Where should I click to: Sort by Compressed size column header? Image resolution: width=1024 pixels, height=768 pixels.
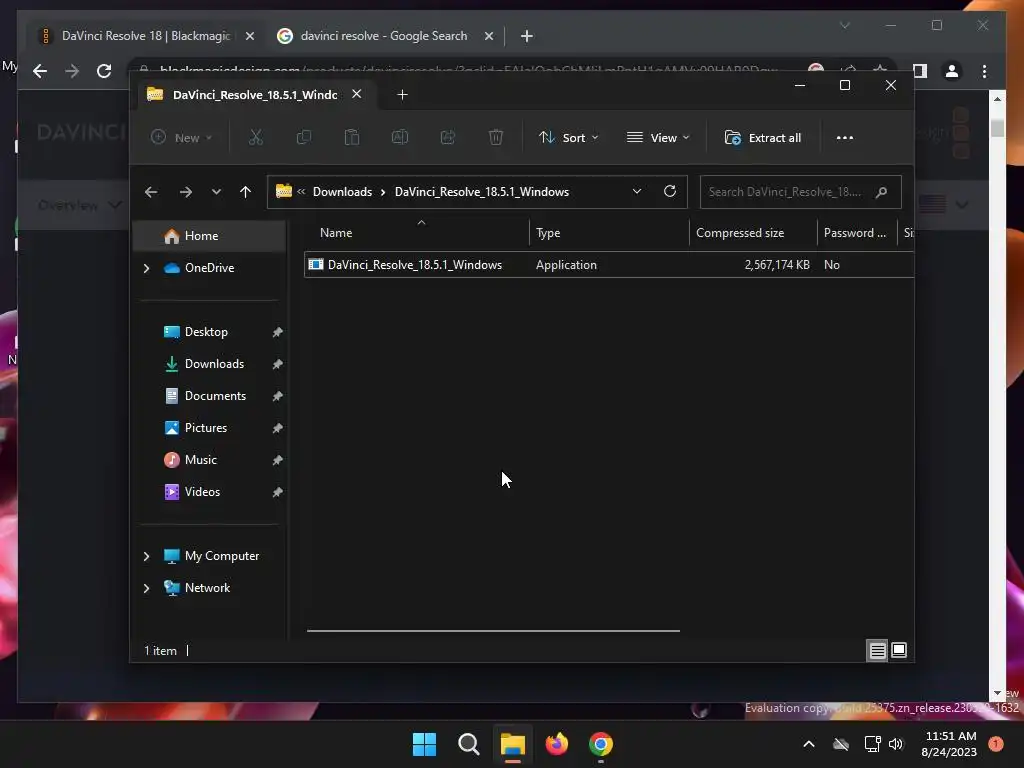click(x=753, y=232)
